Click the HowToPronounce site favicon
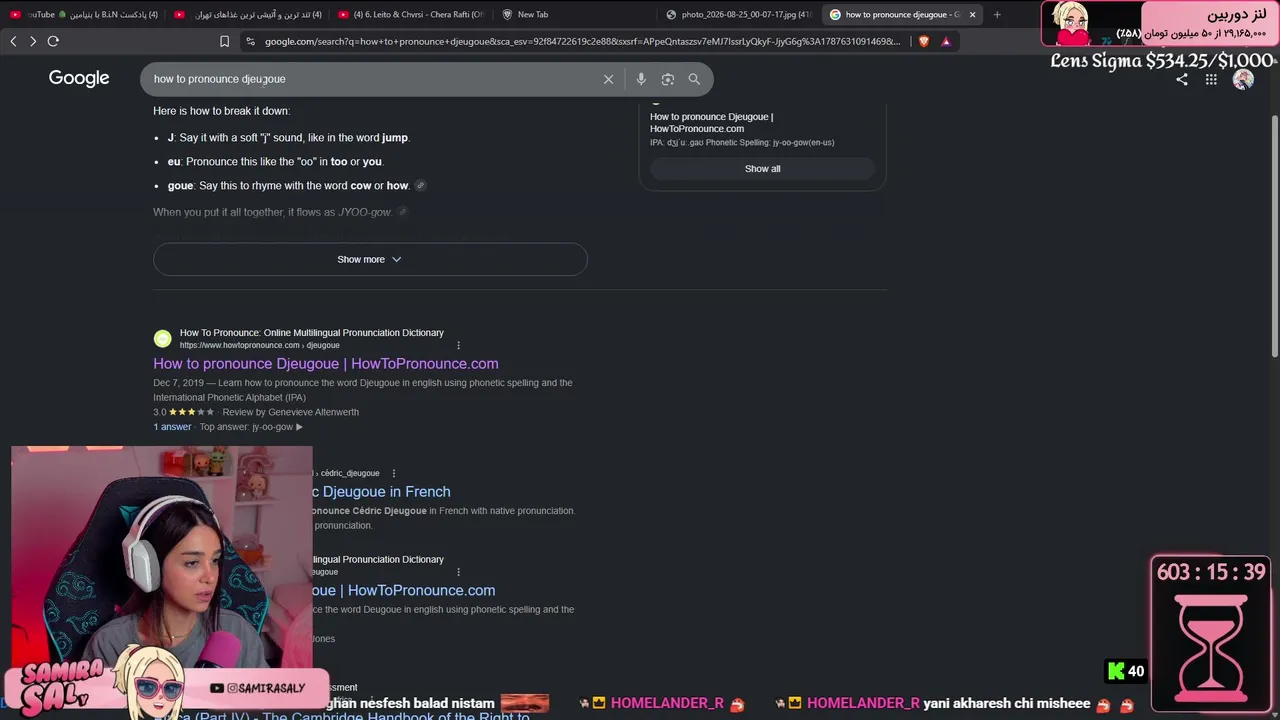Screen dimensions: 1280x720 coord(162,339)
